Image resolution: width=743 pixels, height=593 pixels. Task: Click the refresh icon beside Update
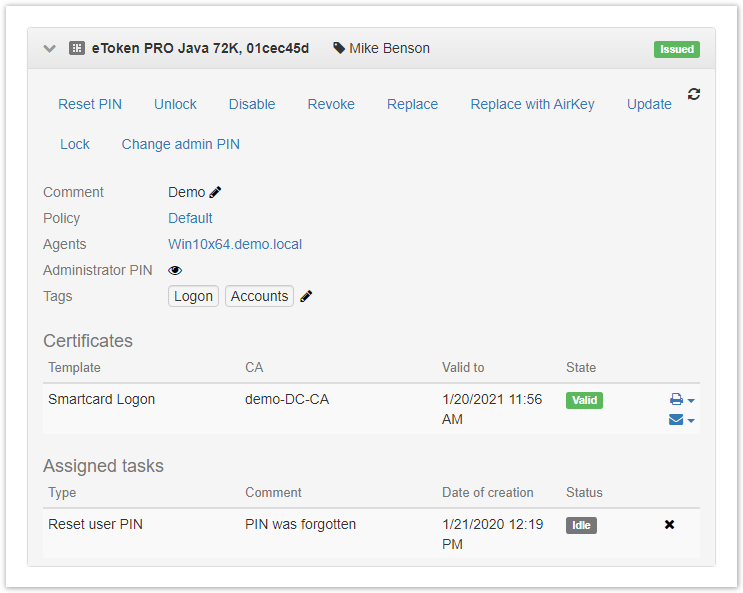click(694, 94)
